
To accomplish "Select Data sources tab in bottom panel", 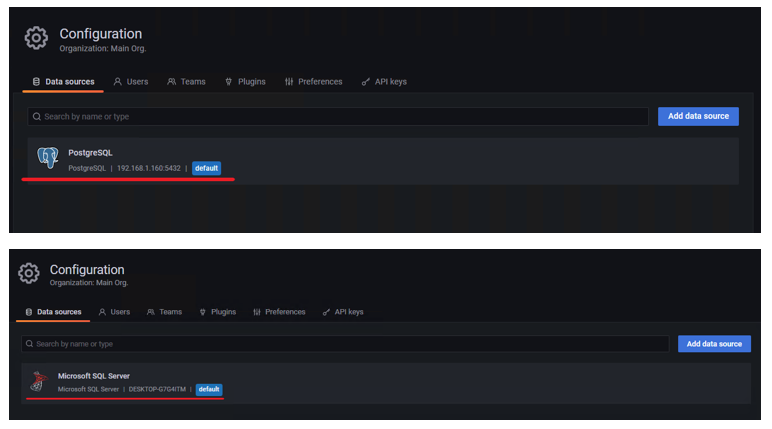I will 53,312.
